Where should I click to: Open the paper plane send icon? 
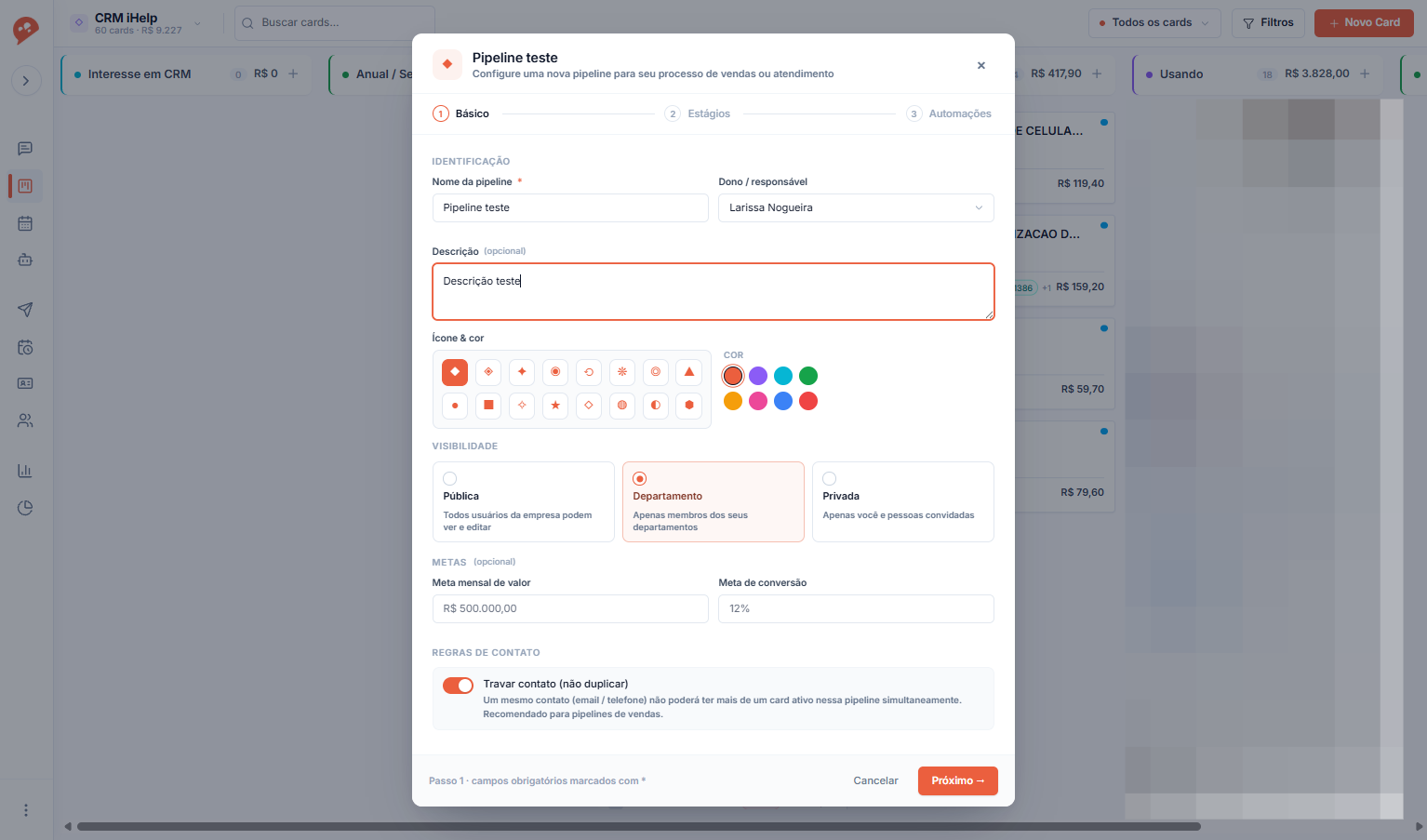point(25,310)
